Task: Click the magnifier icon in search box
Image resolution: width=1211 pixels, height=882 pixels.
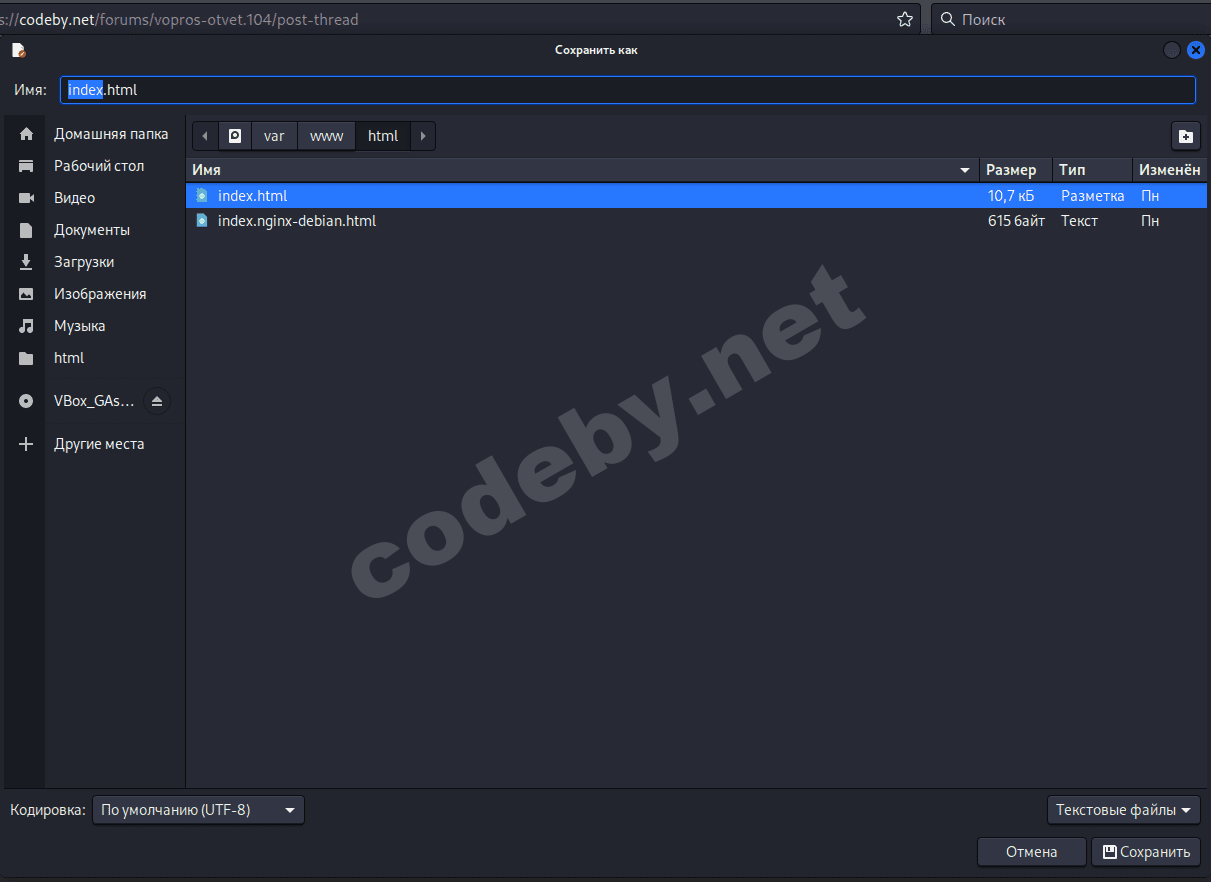Action: pos(947,19)
